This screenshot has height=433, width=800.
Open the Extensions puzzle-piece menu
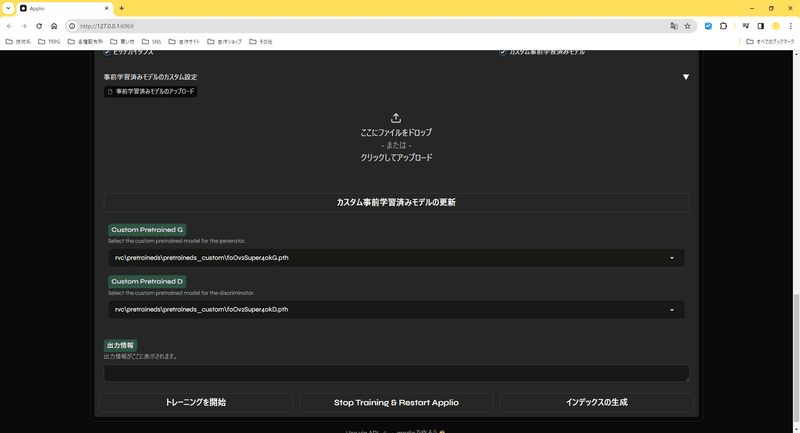(723, 26)
